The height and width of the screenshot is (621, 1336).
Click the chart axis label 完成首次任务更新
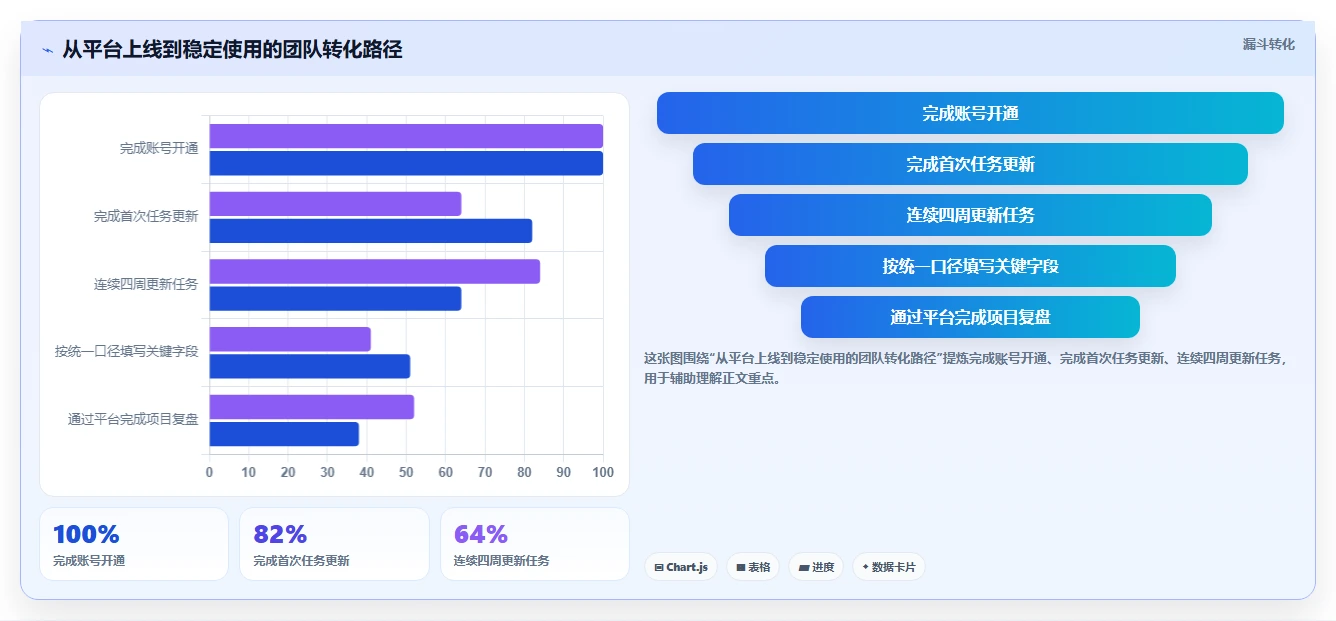[146, 216]
